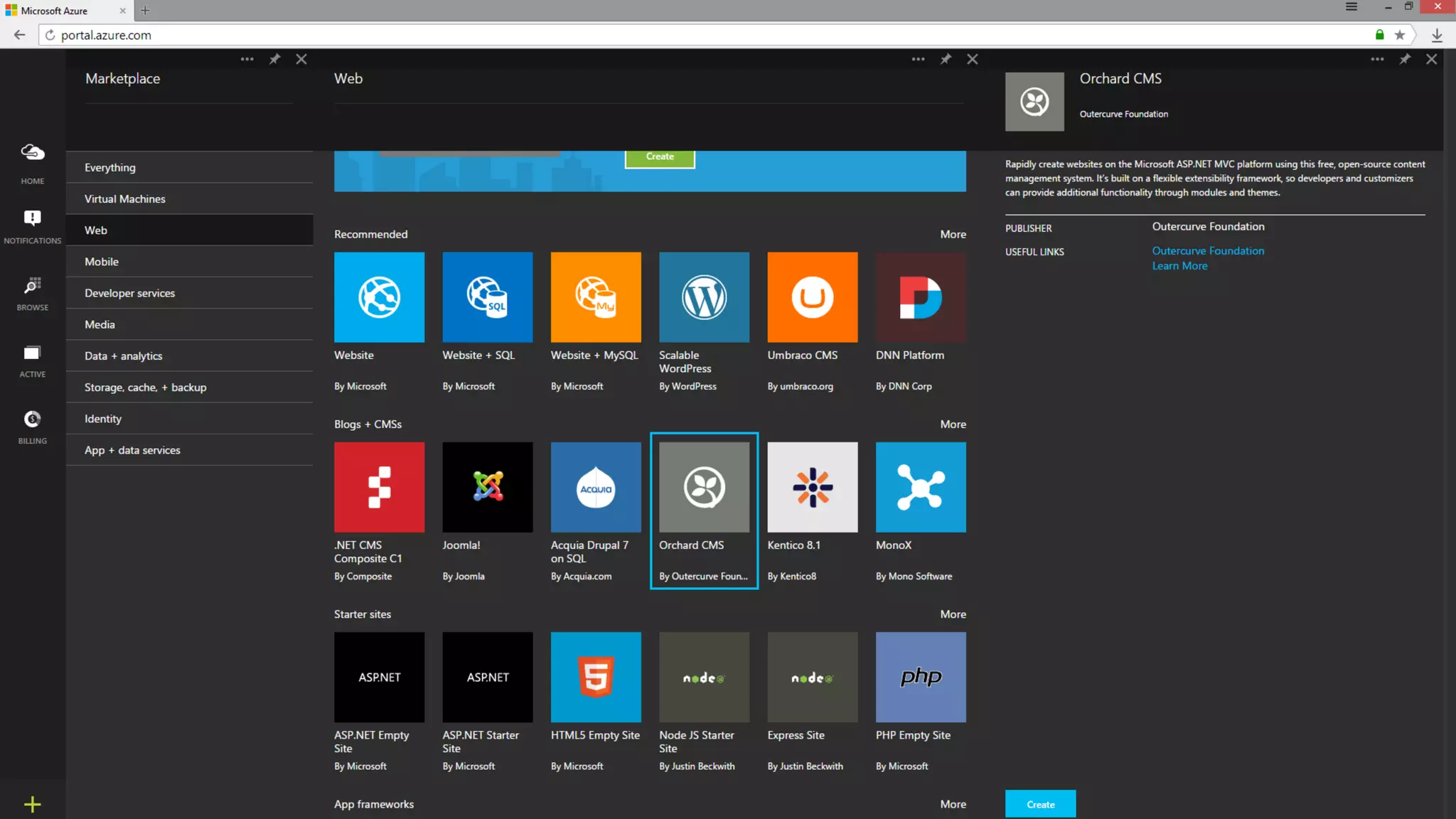Viewport: 1456px width, 819px height.
Task: Open the Billing icon in sidebar
Action: 32,419
